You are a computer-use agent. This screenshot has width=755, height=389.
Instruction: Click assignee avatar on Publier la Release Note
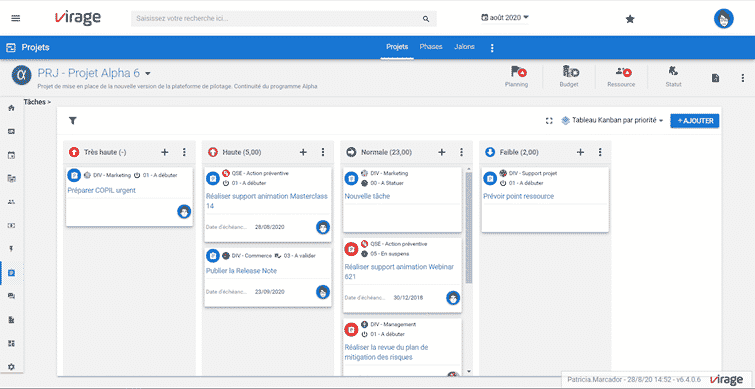point(323,292)
